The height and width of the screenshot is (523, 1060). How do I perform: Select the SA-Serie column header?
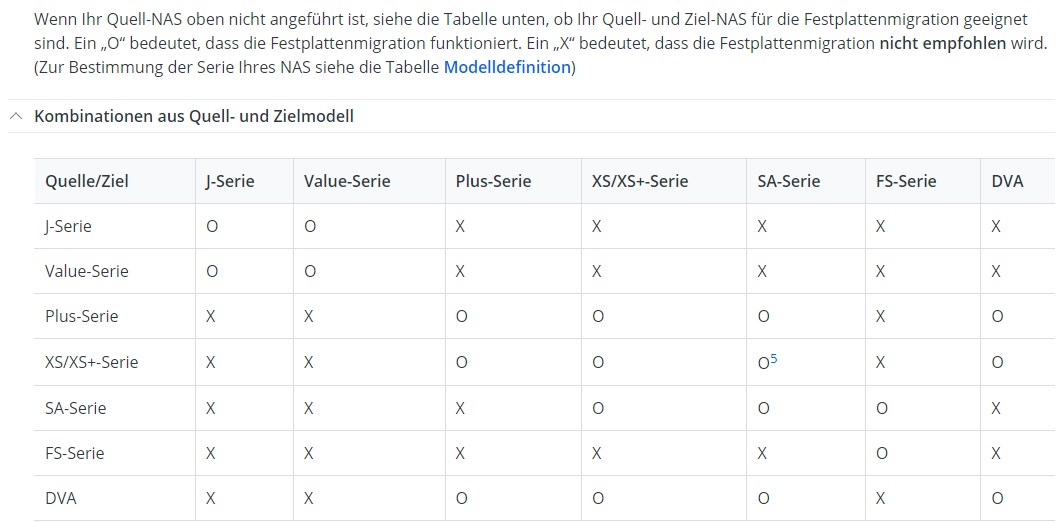[789, 181]
